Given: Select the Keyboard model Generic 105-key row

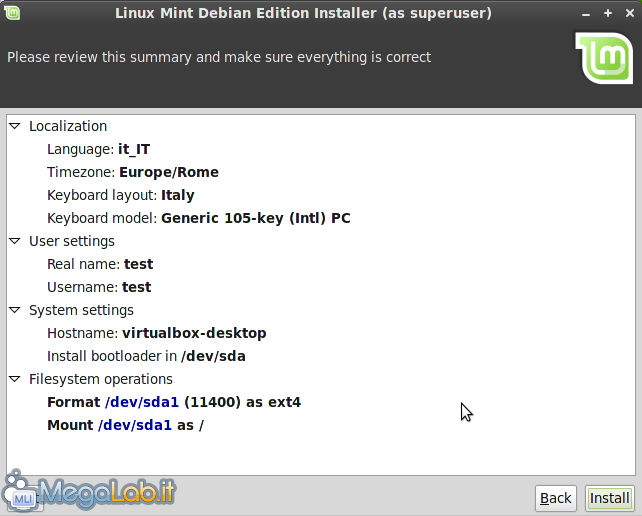Looking at the screenshot, I should (198, 218).
